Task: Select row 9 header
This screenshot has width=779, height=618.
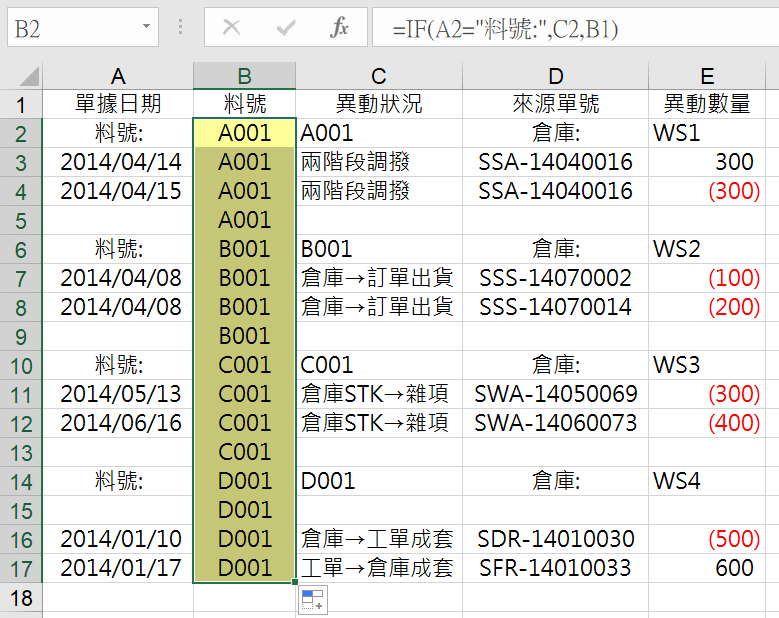Action: point(21,337)
